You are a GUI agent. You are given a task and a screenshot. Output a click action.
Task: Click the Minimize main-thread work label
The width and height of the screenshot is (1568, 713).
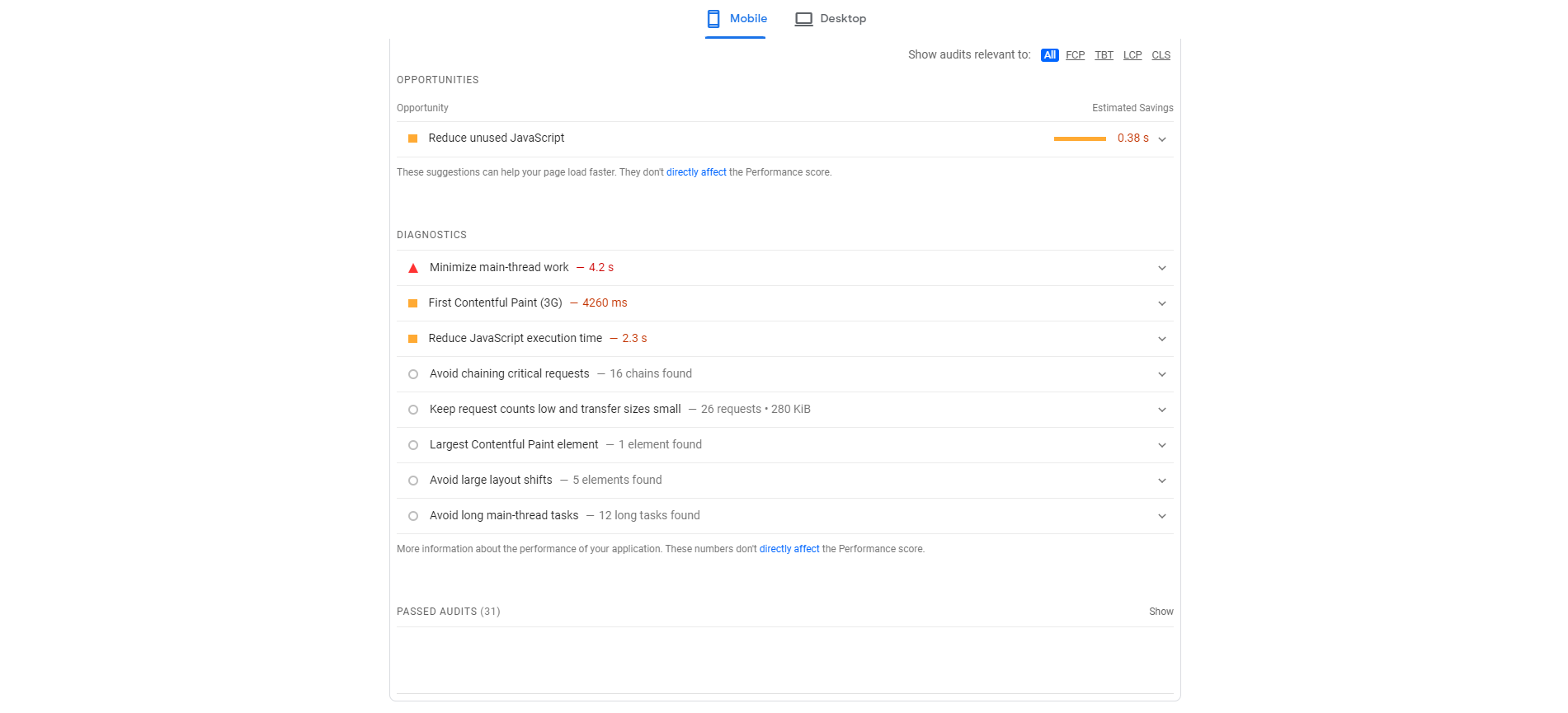pyautogui.click(x=499, y=267)
